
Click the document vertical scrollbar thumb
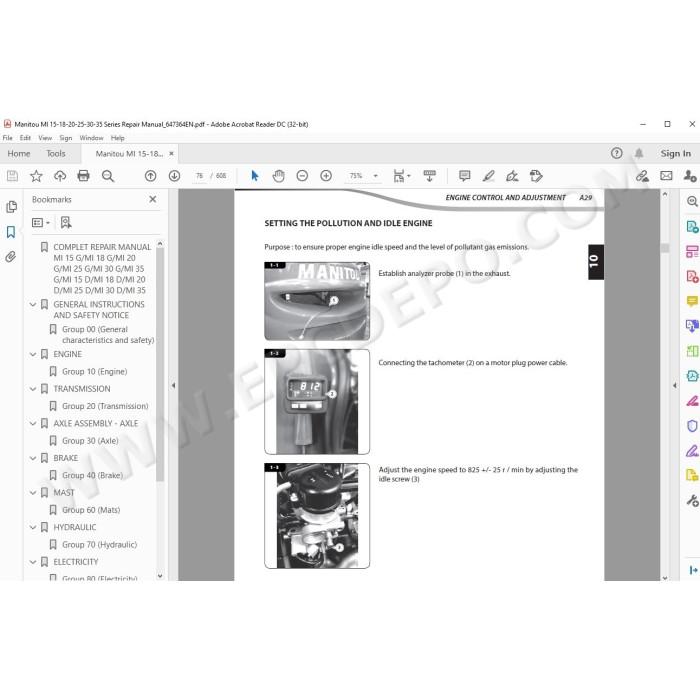[x=665, y=248]
